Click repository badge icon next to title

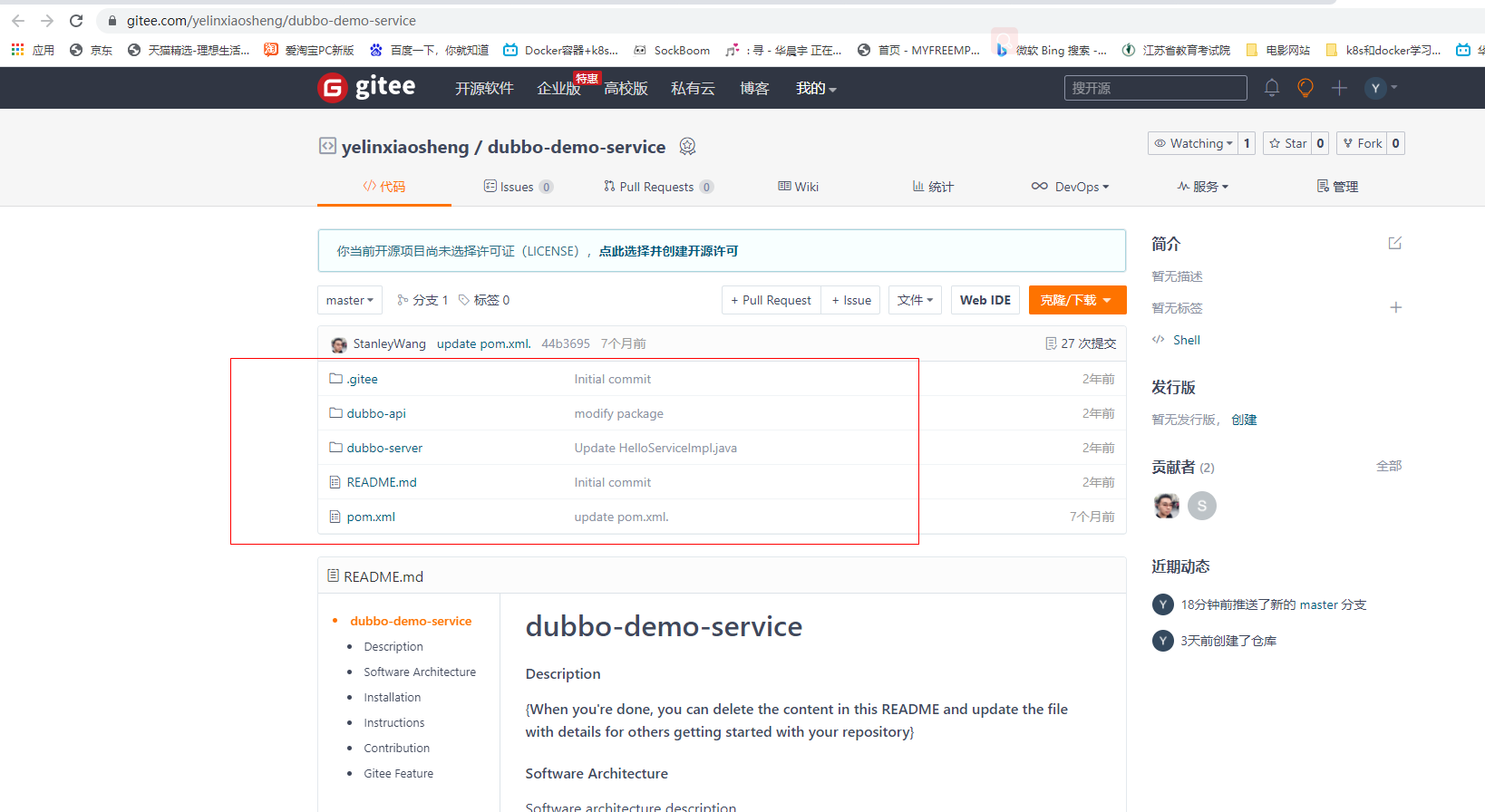click(x=687, y=146)
